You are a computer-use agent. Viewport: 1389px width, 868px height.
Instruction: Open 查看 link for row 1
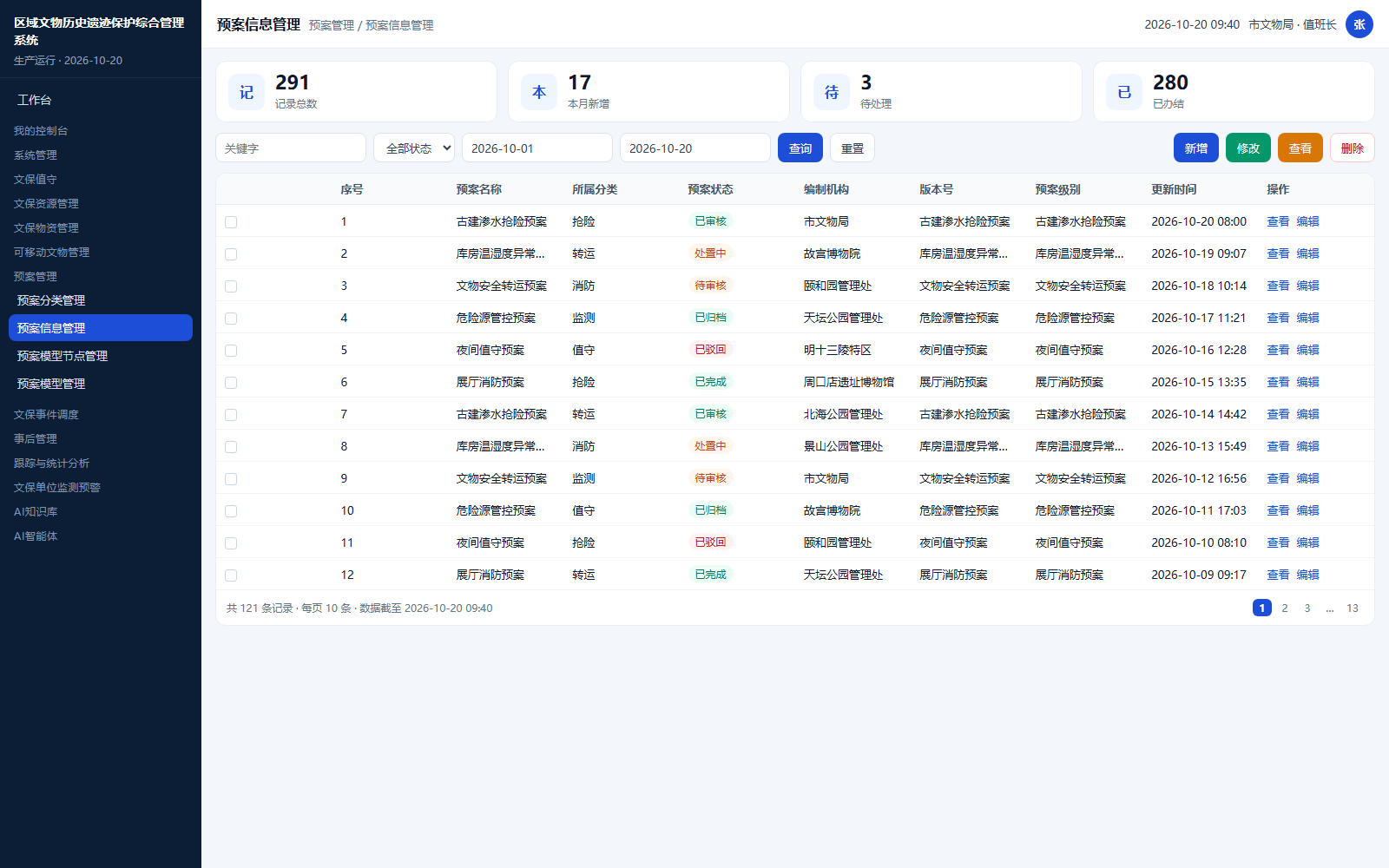pyautogui.click(x=1278, y=221)
